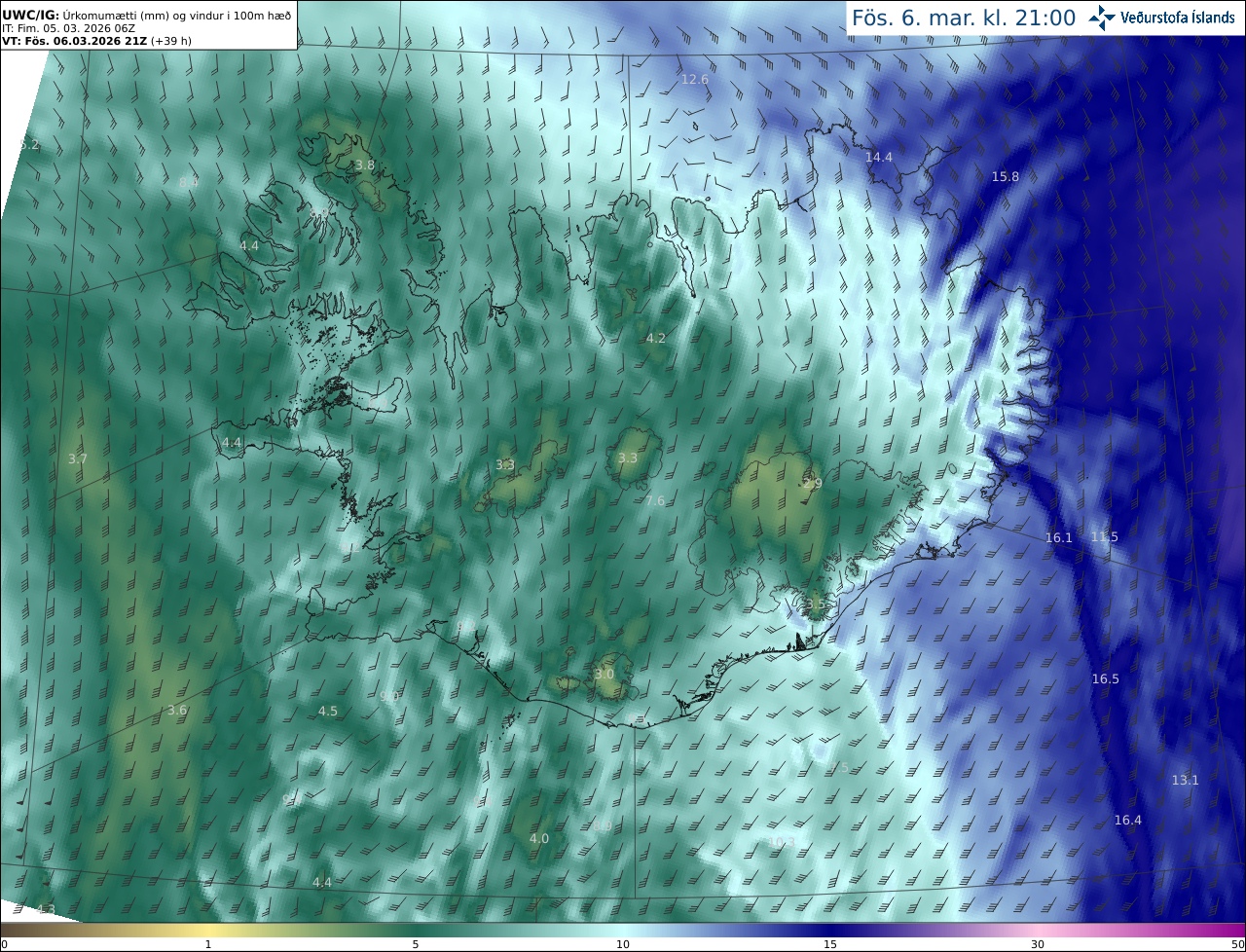
Task: Click the "50" tick on the color scale
Action: pyautogui.click(x=1237, y=944)
